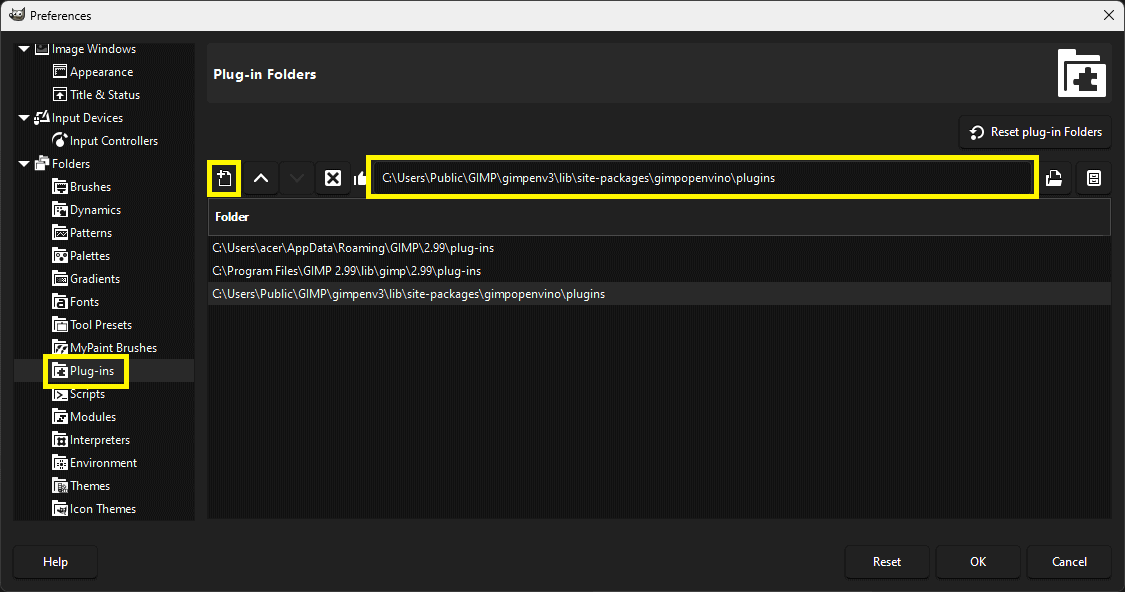
Task: Select the AppData Roaming GIMP plug-ins row
Action: pyautogui.click(x=659, y=248)
